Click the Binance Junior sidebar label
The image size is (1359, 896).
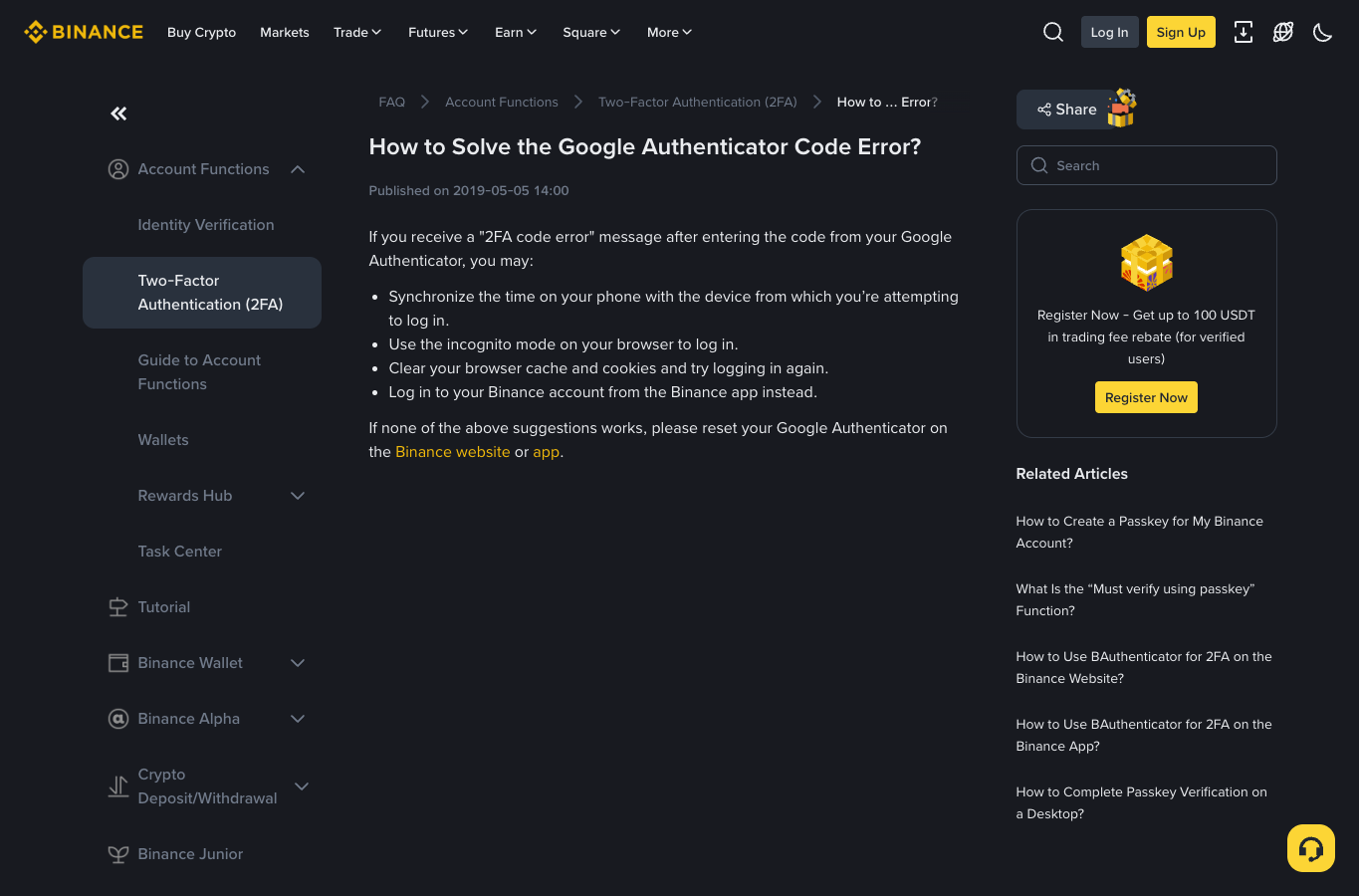point(190,854)
